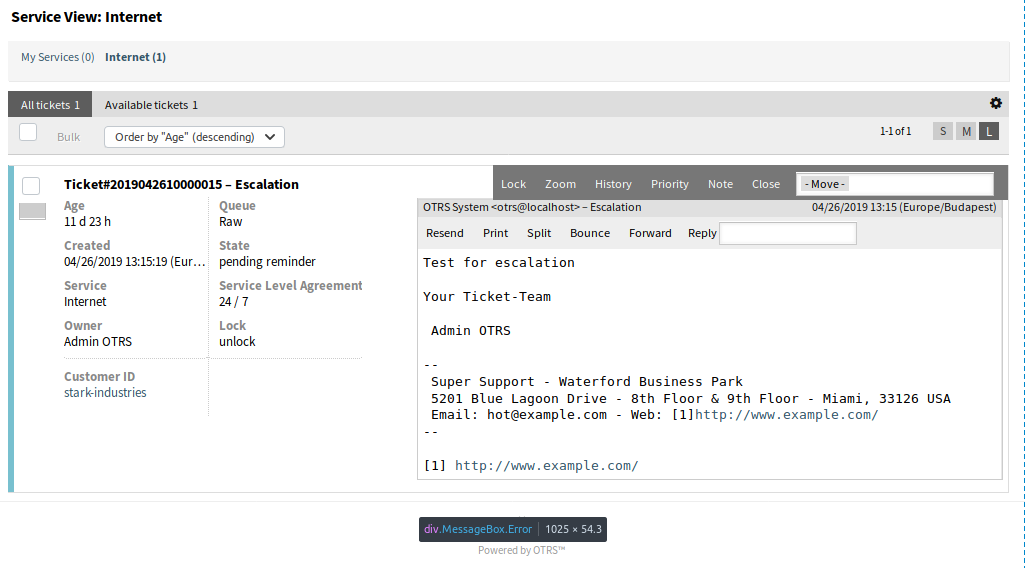Open Ticket#2019042610000015 title link

pyautogui.click(x=181, y=184)
